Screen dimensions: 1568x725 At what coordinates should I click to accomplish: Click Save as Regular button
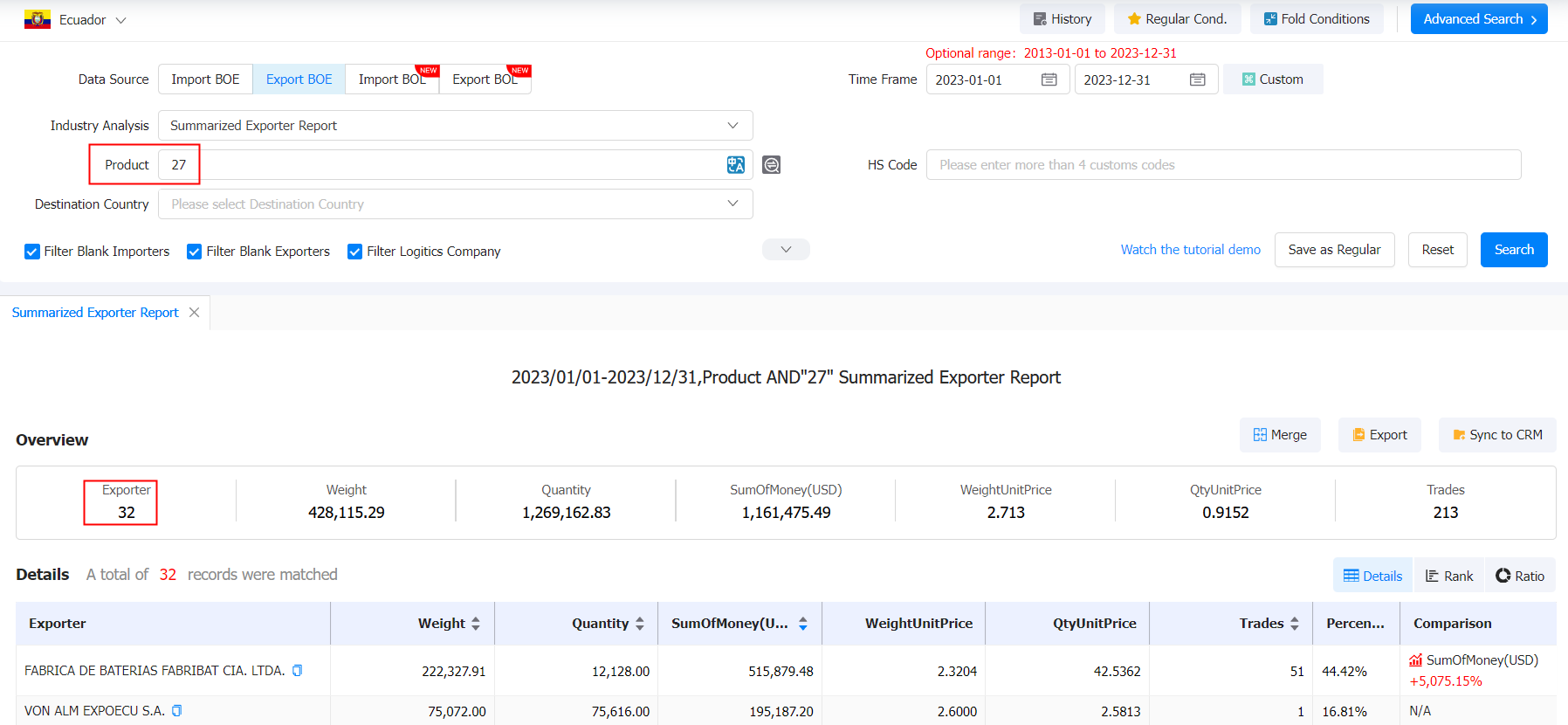click(x=1334, y=250)
